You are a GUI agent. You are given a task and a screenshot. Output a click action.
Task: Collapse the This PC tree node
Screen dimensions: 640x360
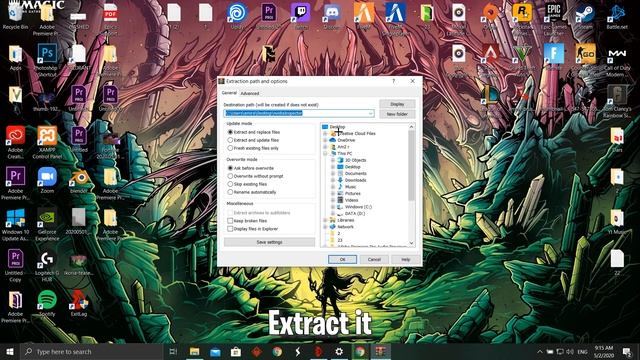coord(325,153)
